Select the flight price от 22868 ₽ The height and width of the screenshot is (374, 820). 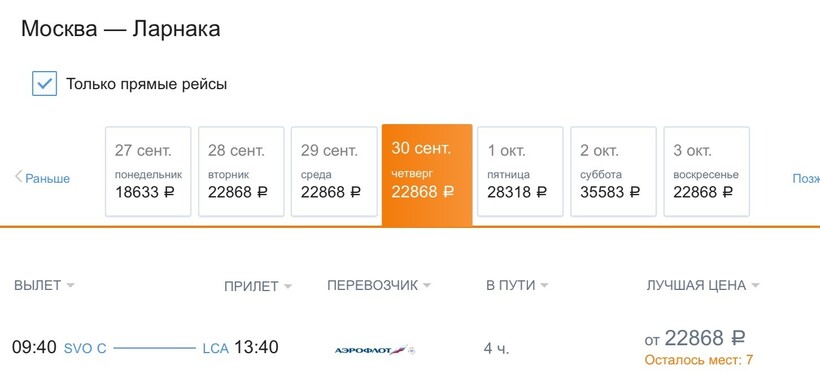coord(694,338)
